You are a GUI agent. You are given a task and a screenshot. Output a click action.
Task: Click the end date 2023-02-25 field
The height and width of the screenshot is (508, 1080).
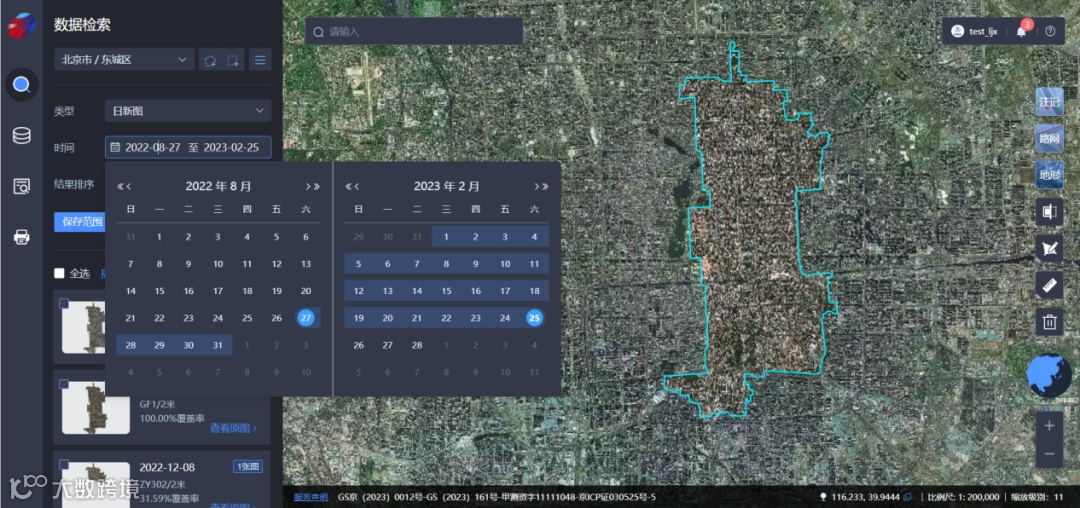(x=231, y=147)
